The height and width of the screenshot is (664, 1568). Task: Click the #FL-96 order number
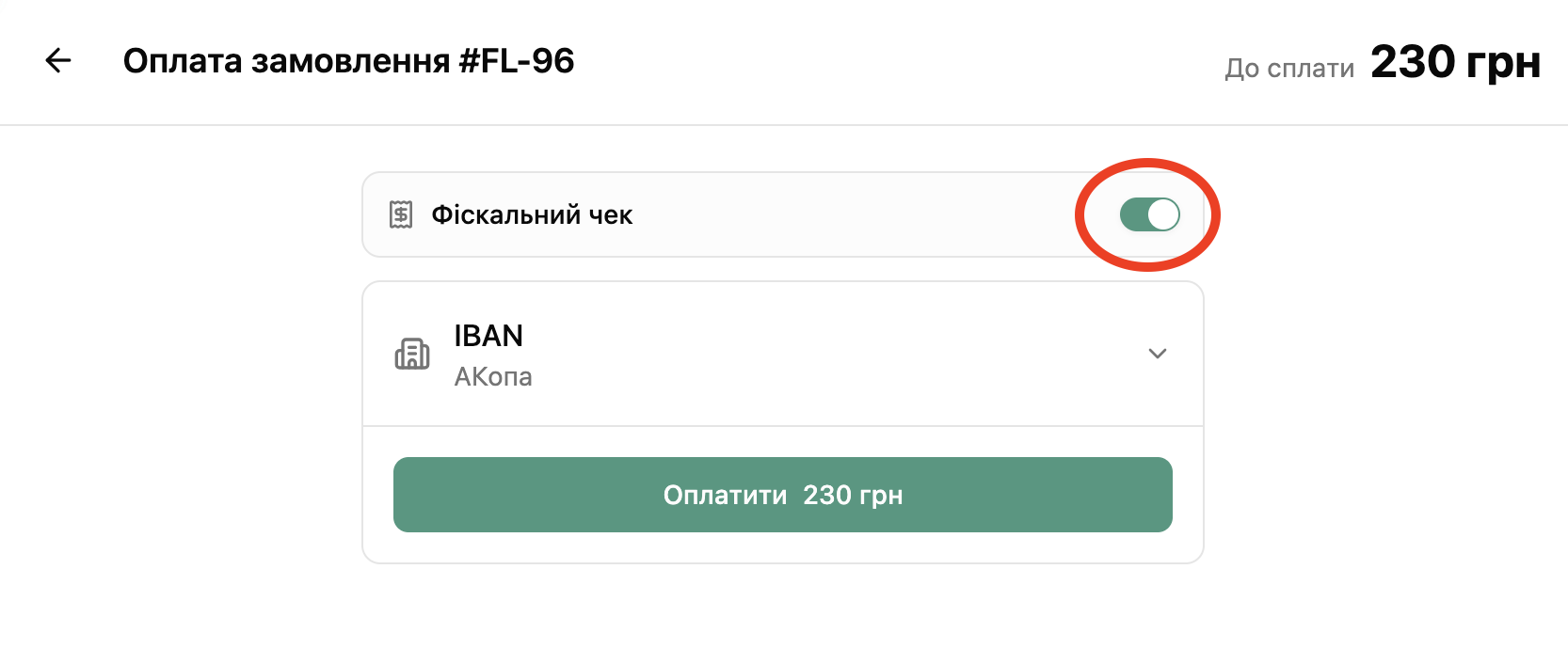(x=517, y=61)
